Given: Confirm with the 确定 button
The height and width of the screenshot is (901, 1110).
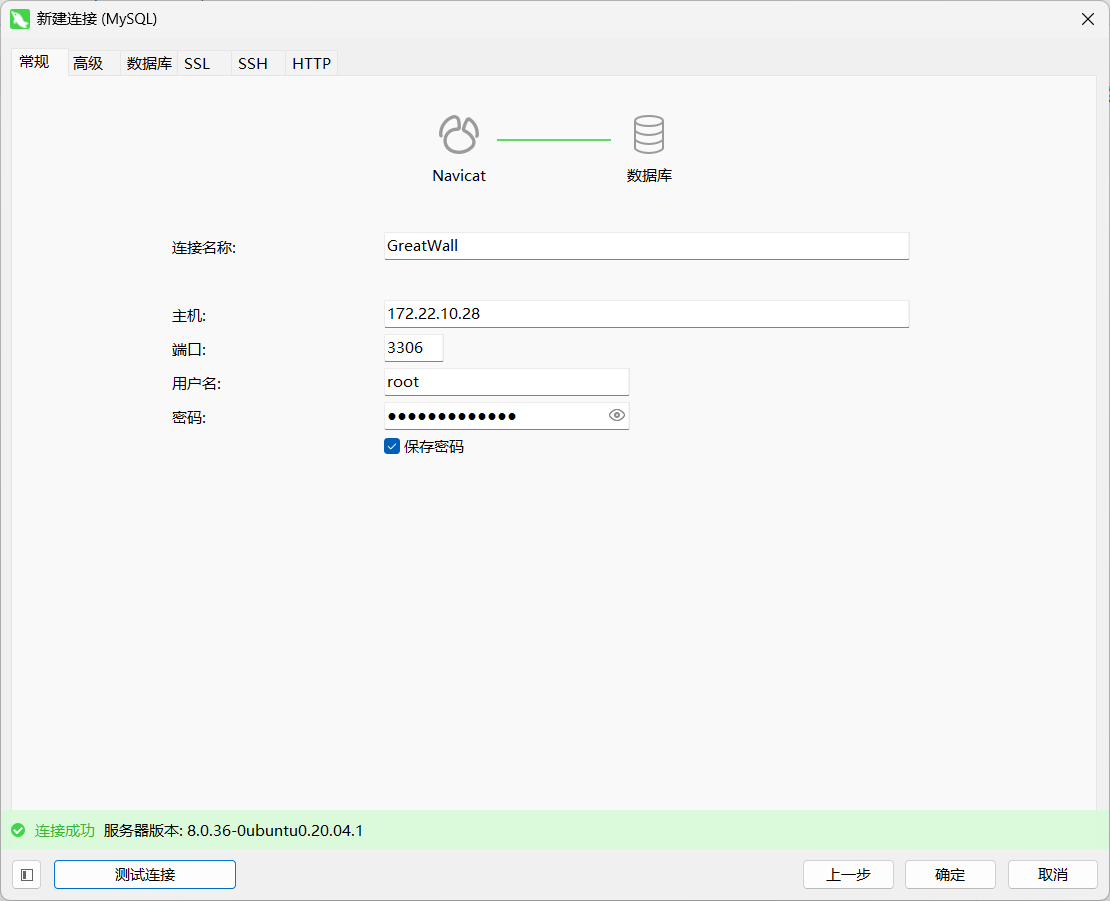Looking at the screenshot, I should (950, 875).
